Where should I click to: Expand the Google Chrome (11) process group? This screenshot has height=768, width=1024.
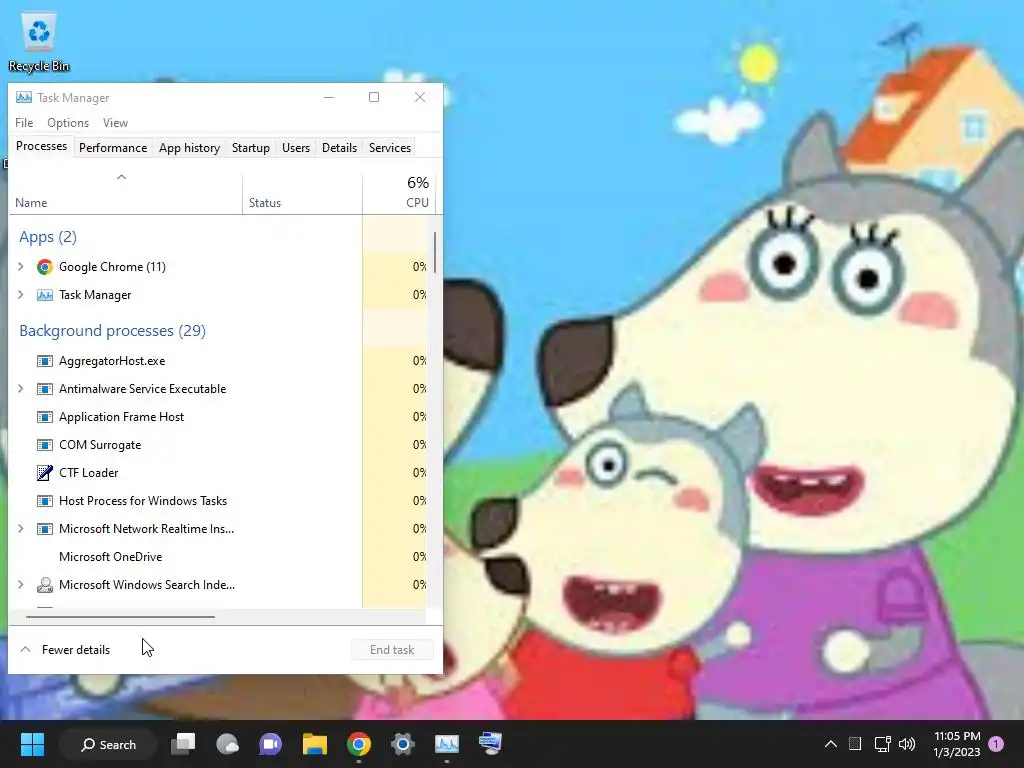pyautogui.click(x=21, y=266)
